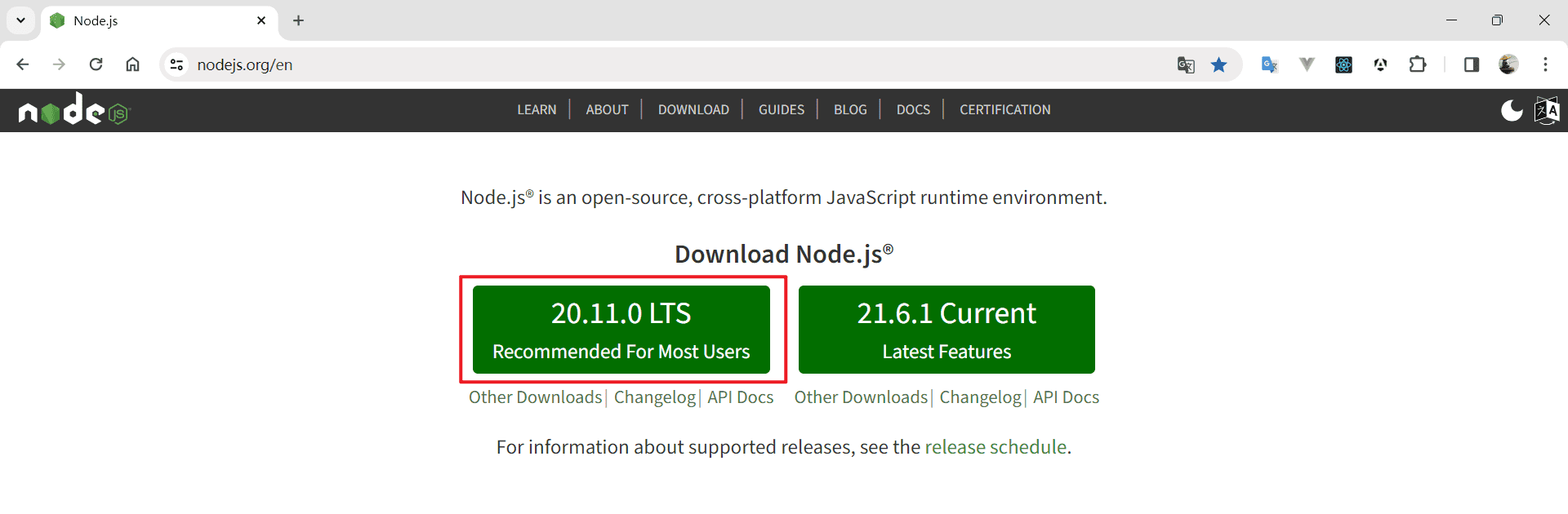This screenshot has height=514, width=1568.
Task: Expand the tab search dropdown
Action: (20, 20)
